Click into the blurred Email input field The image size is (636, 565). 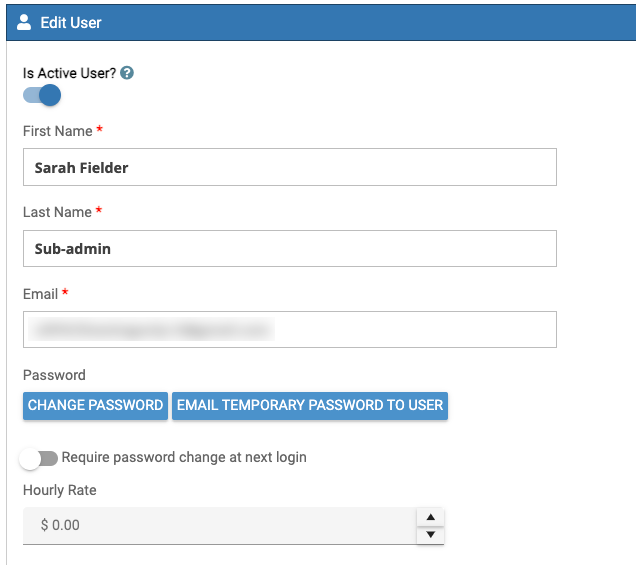(x=289, y=329)
